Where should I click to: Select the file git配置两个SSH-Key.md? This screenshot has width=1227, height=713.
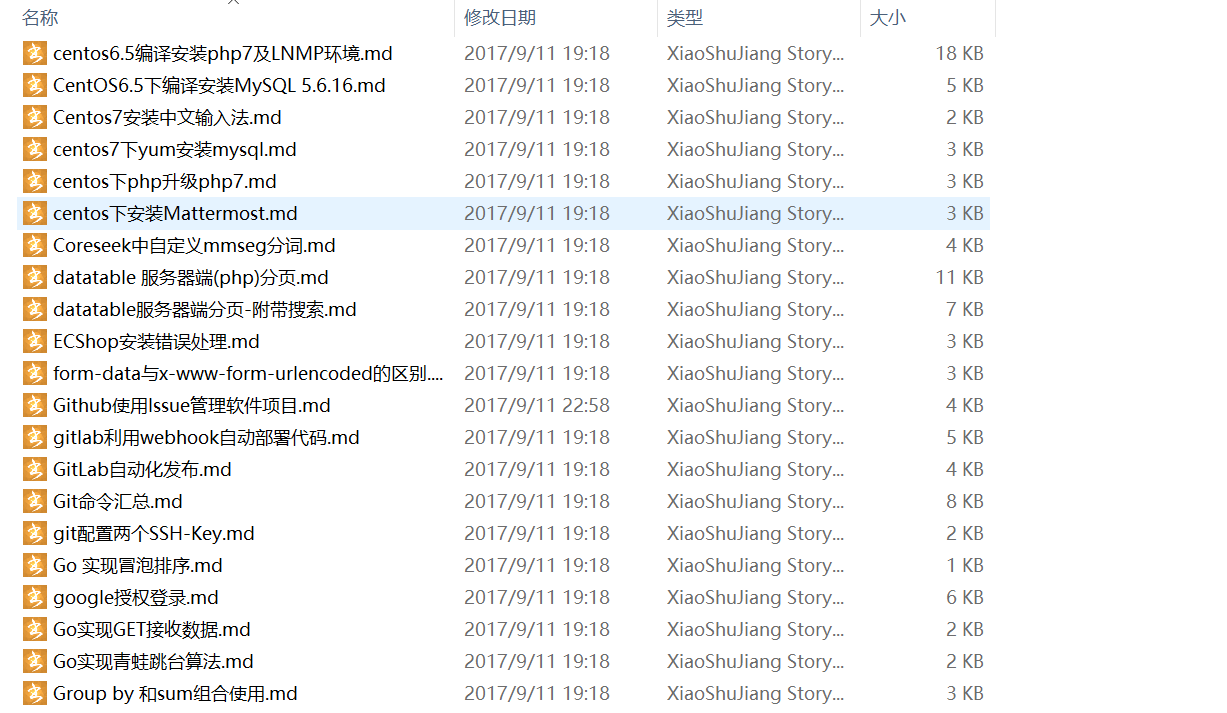tap(154, 533)
